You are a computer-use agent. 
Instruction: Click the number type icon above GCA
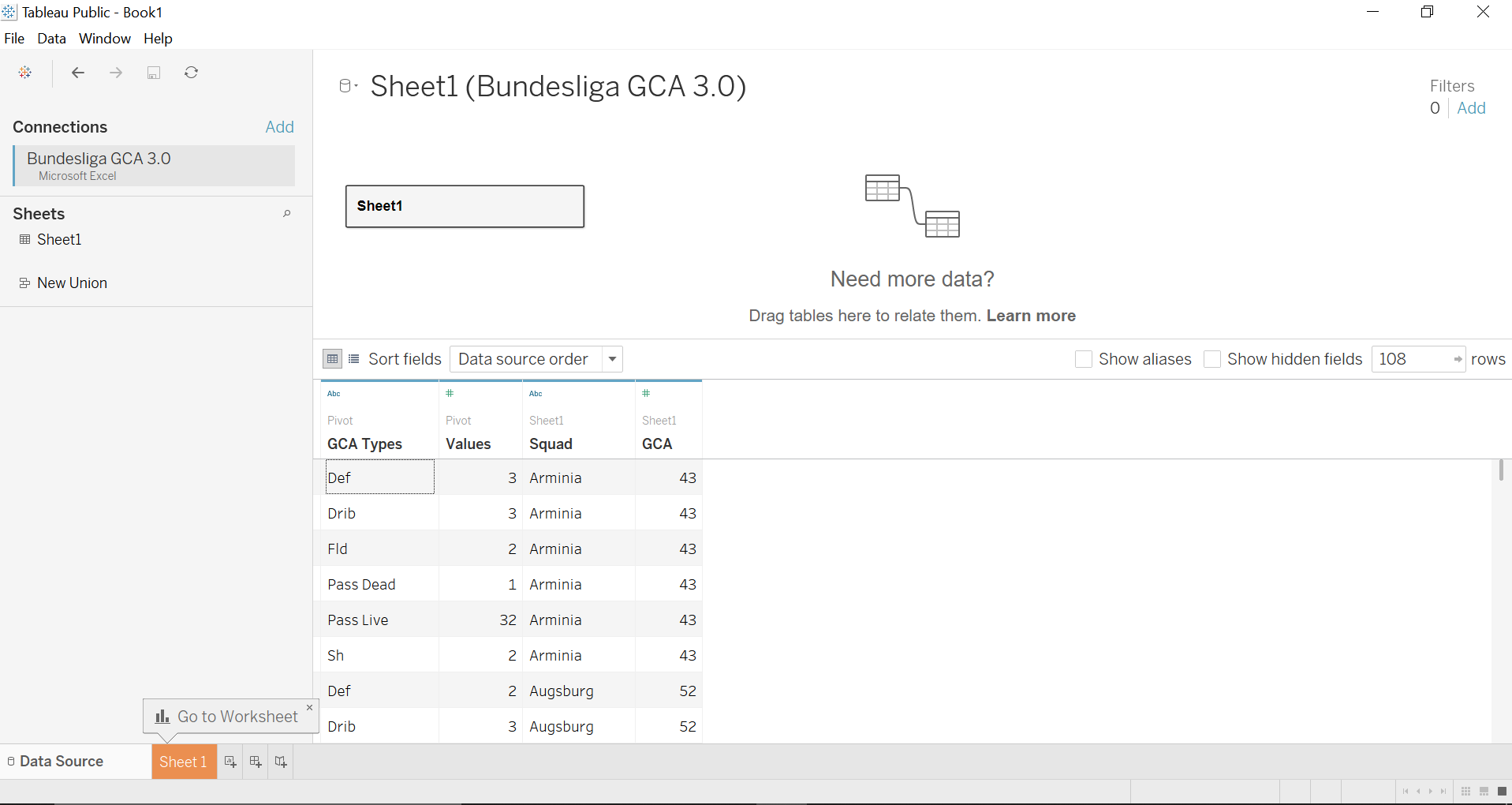[646, 394]
